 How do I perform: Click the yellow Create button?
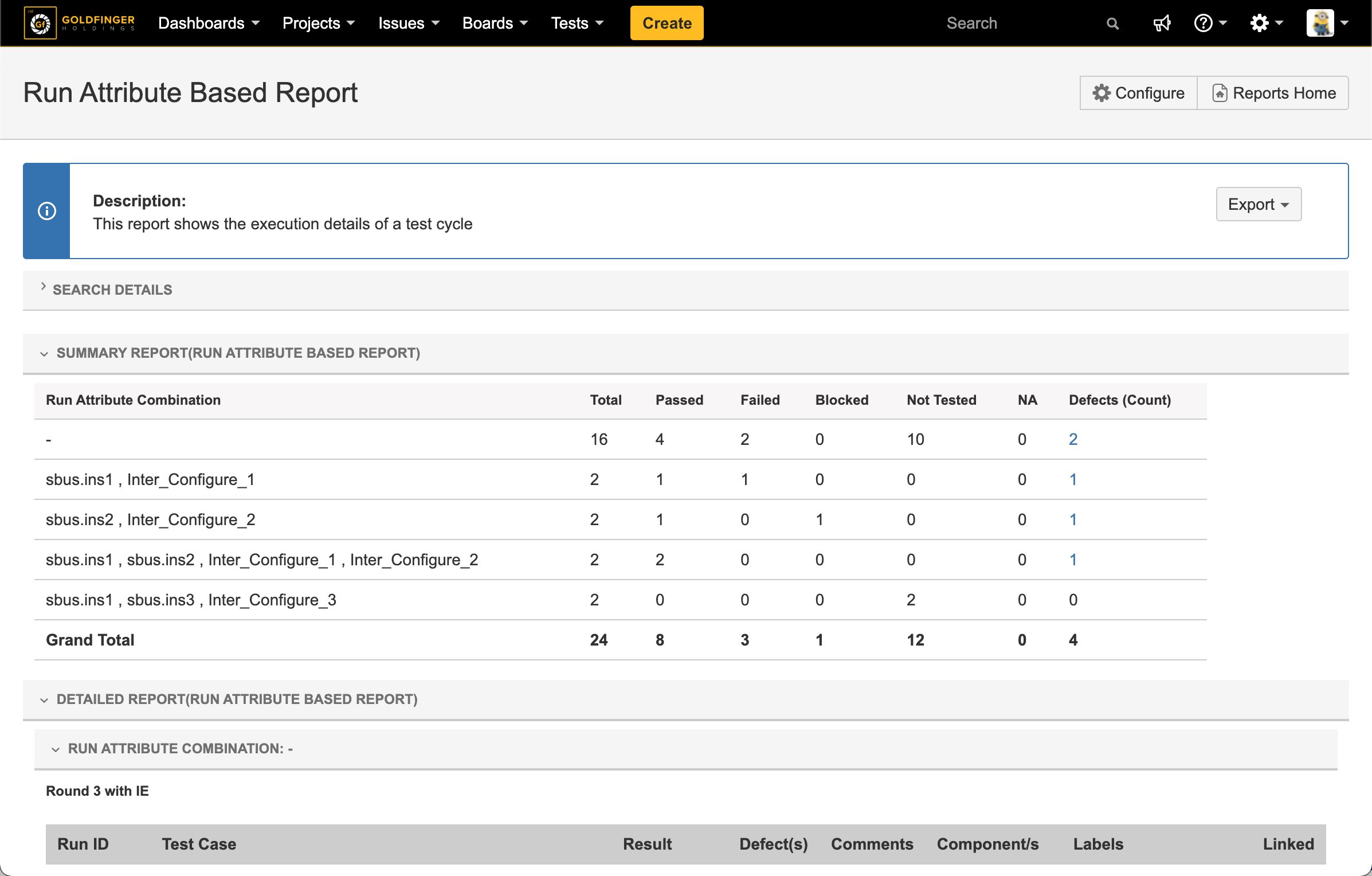click(x=667, y=24)
